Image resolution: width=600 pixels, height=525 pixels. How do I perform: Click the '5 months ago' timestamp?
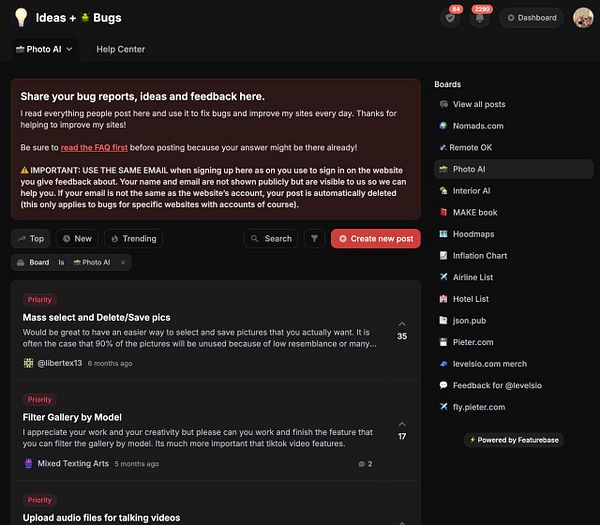coord(137,464)
